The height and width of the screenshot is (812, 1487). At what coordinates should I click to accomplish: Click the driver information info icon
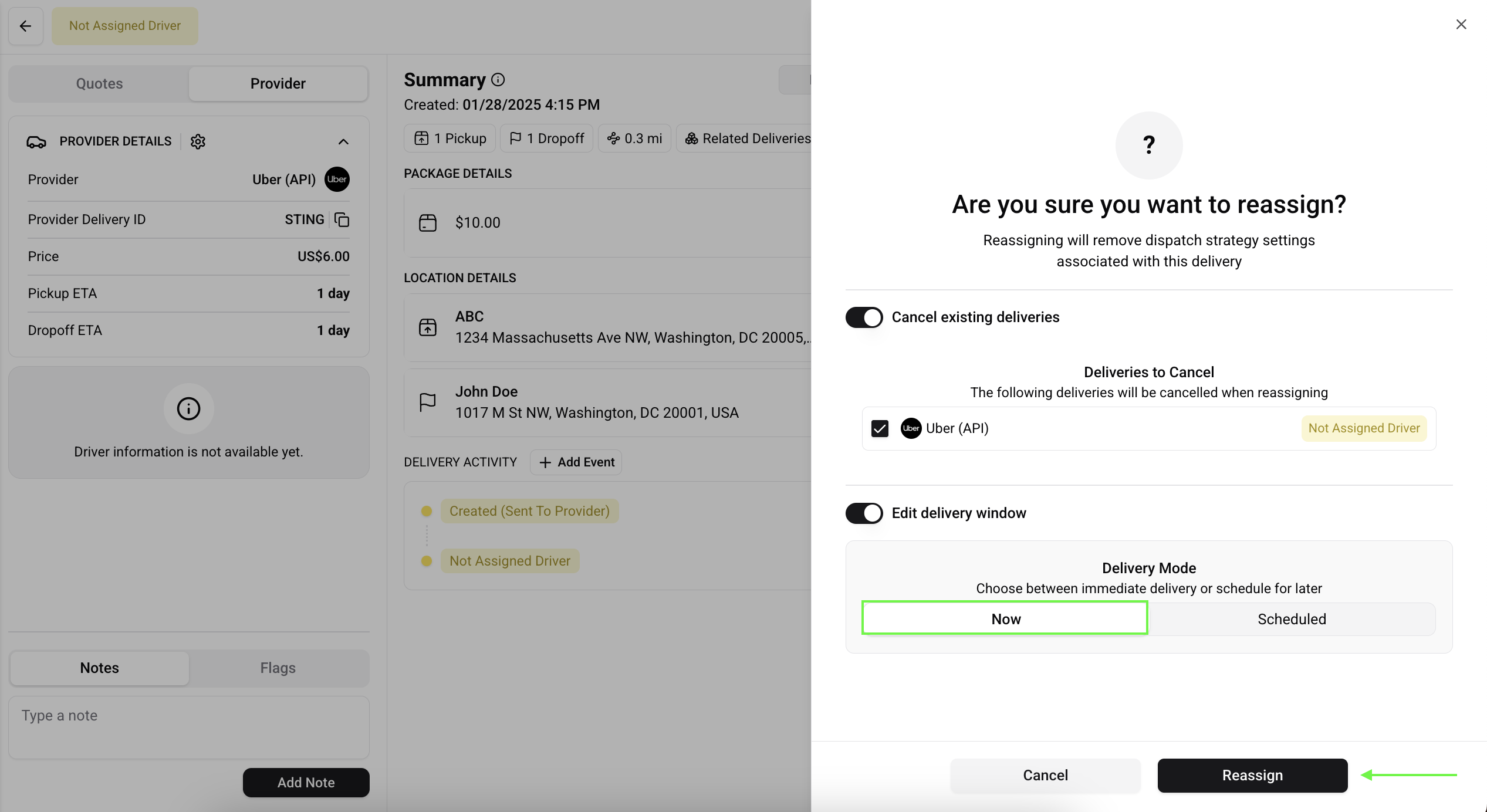188,408
